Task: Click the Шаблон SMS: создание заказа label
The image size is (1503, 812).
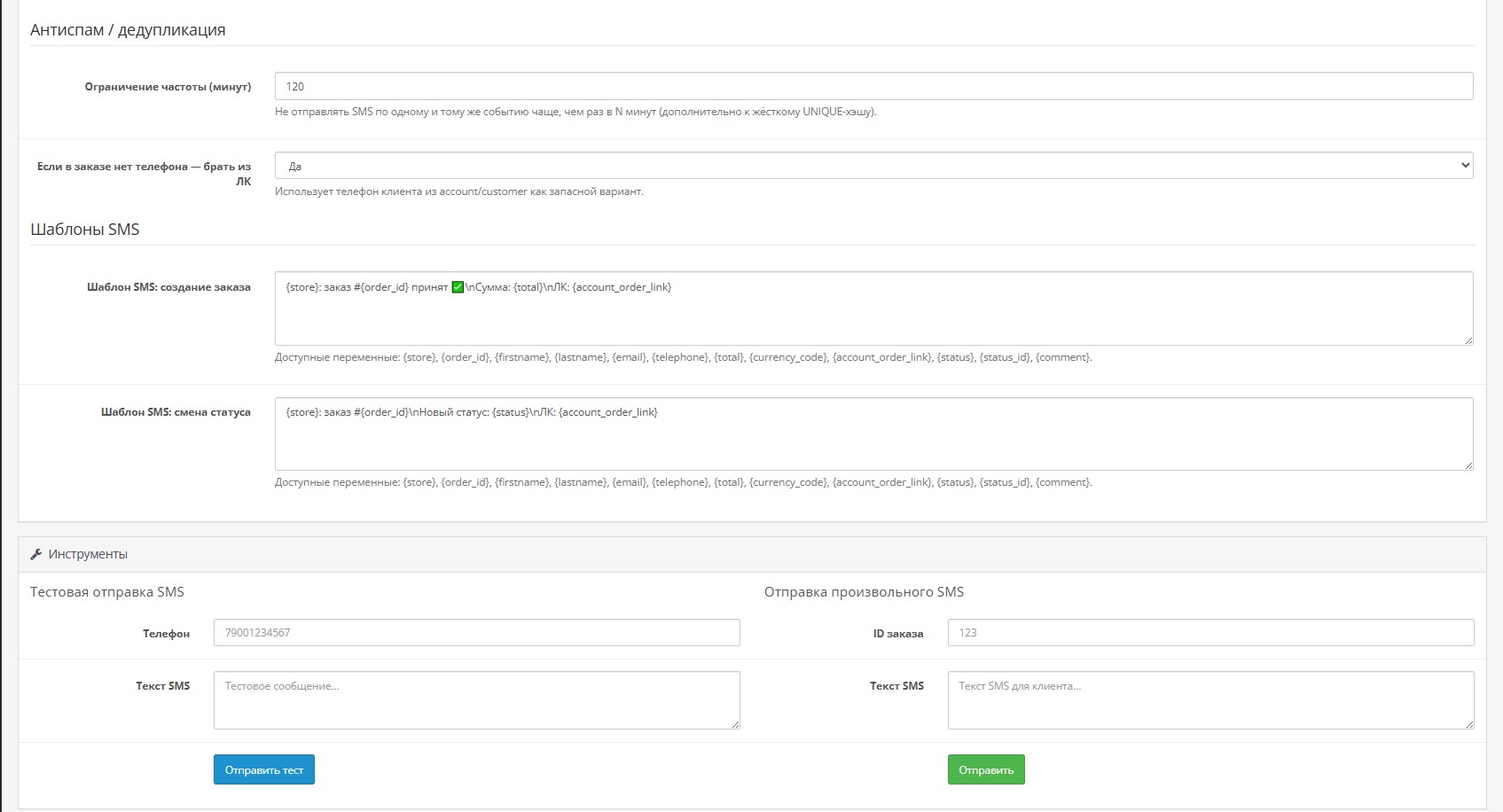Action: [168, 287]
